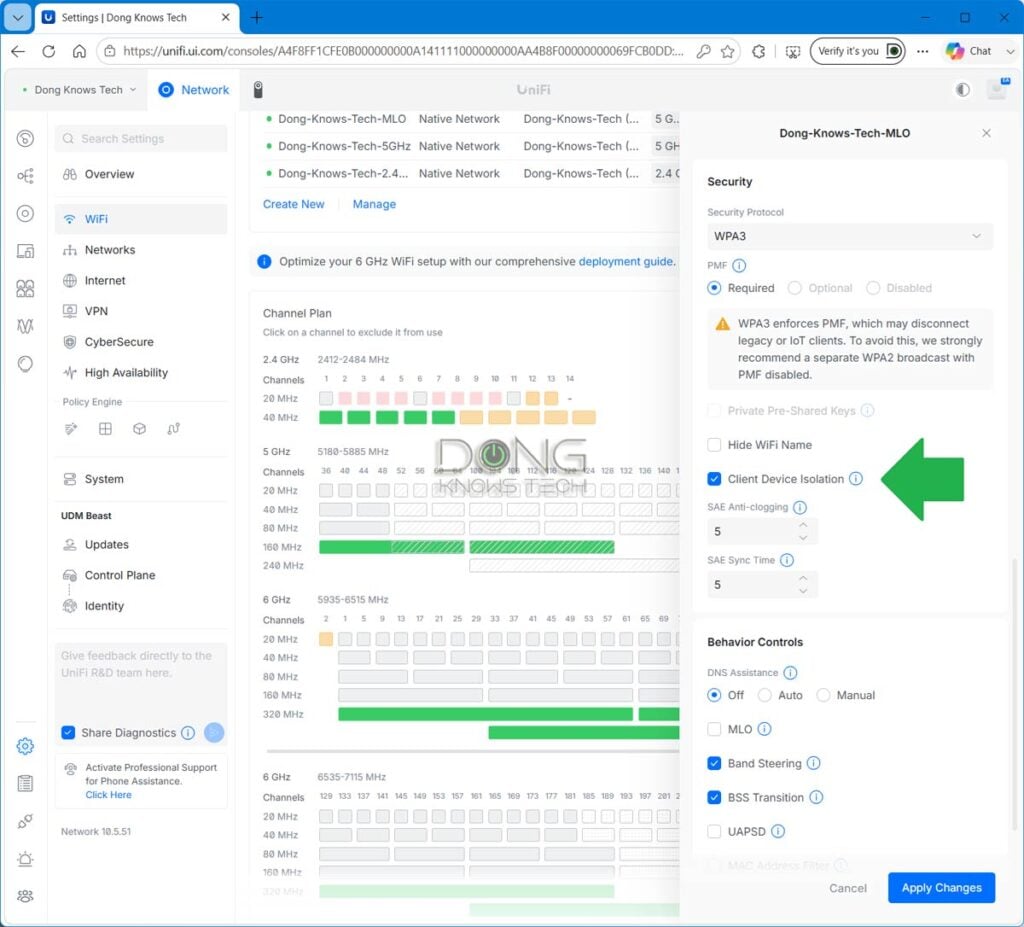Cancel the WiFi settings changes
Image resolution: width=1024 pixels, height=927 pixels.
[848, 888]
